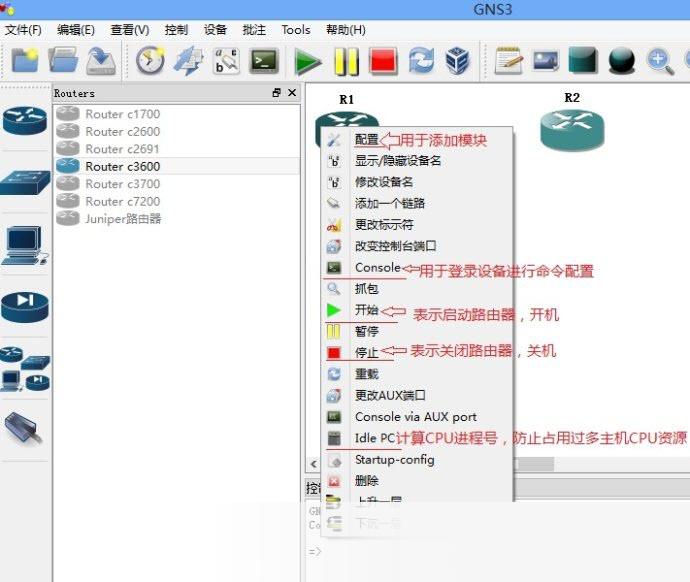Click the canvas horizontal scrollbar left arrow
Screen dimensions: 690x582
pos(313,464)
